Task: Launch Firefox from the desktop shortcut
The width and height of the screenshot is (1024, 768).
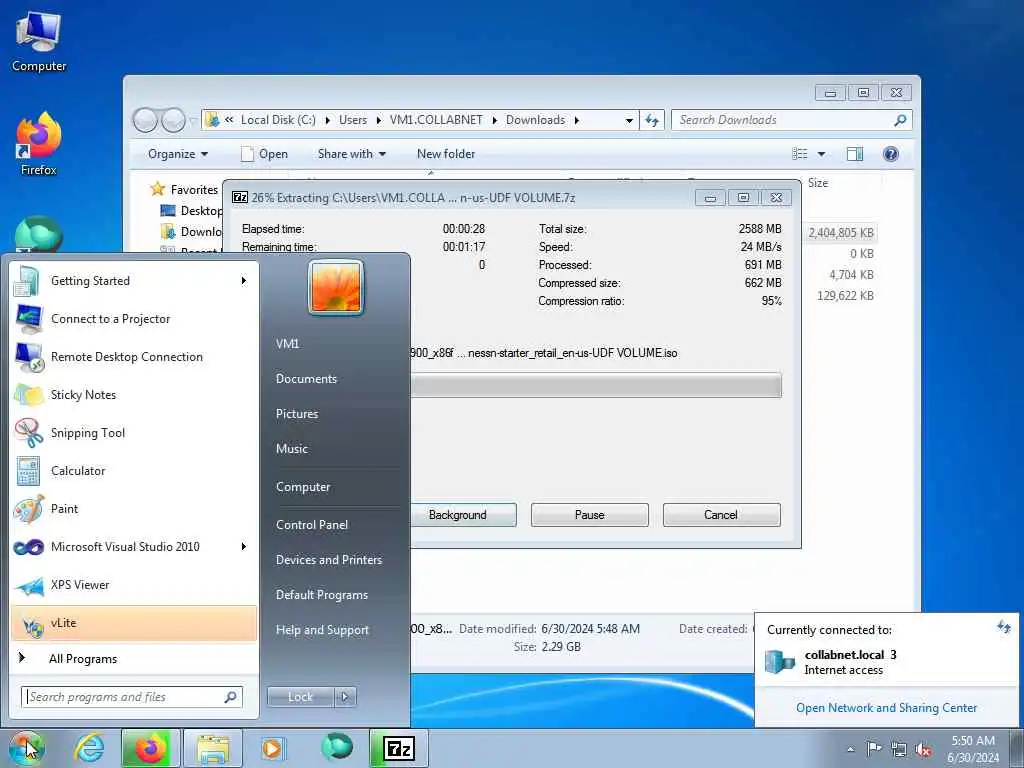Action: click(x=39, y=144)
